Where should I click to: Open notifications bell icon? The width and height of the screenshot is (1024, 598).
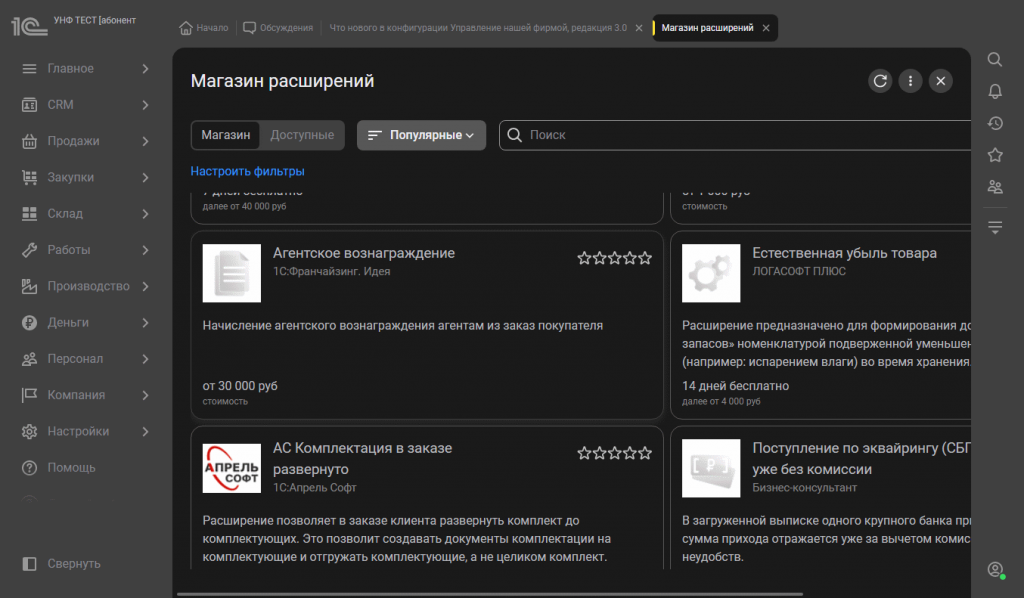[x=995, y=91]
